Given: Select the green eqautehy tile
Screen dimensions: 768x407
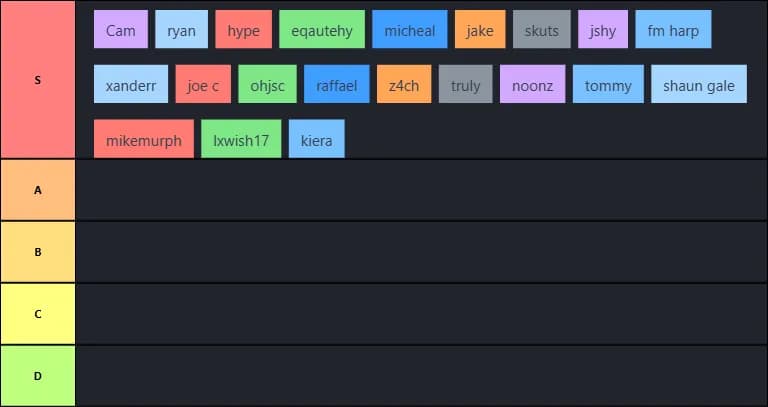Looking at the screenshot, I should (x=322, y=30).
